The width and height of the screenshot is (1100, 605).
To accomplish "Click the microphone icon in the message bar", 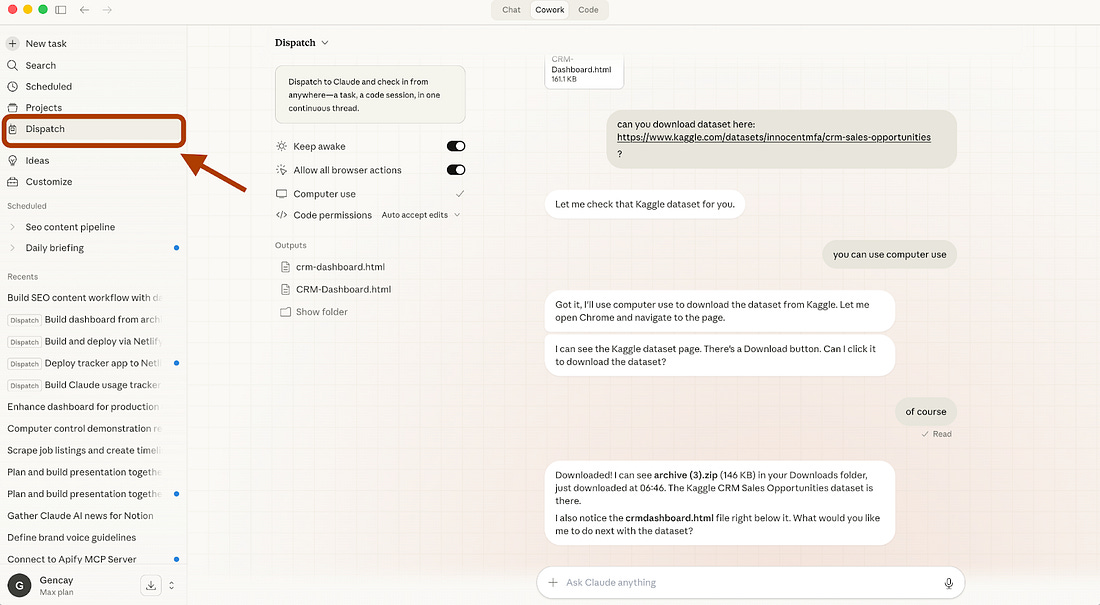I will coord(948,582).
